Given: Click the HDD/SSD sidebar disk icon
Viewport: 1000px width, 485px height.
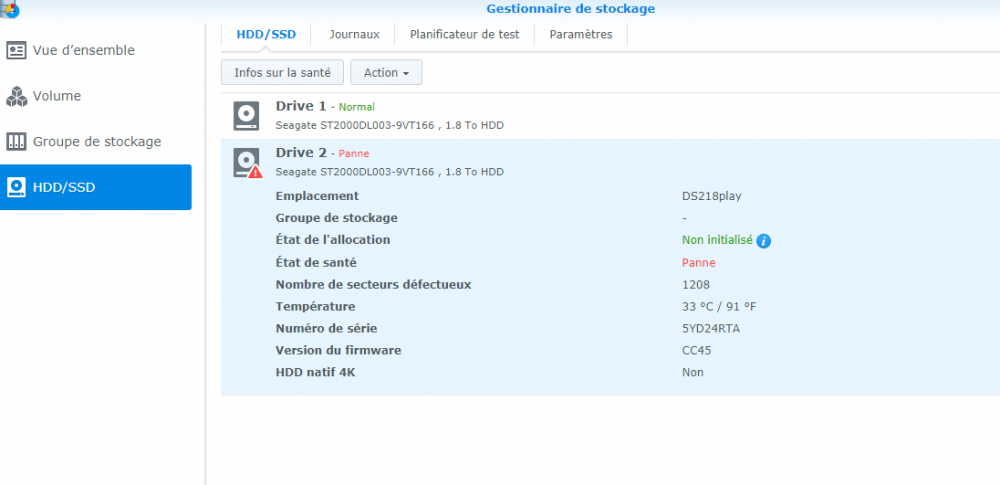Looking at the screenshot, I should (16, 188).
